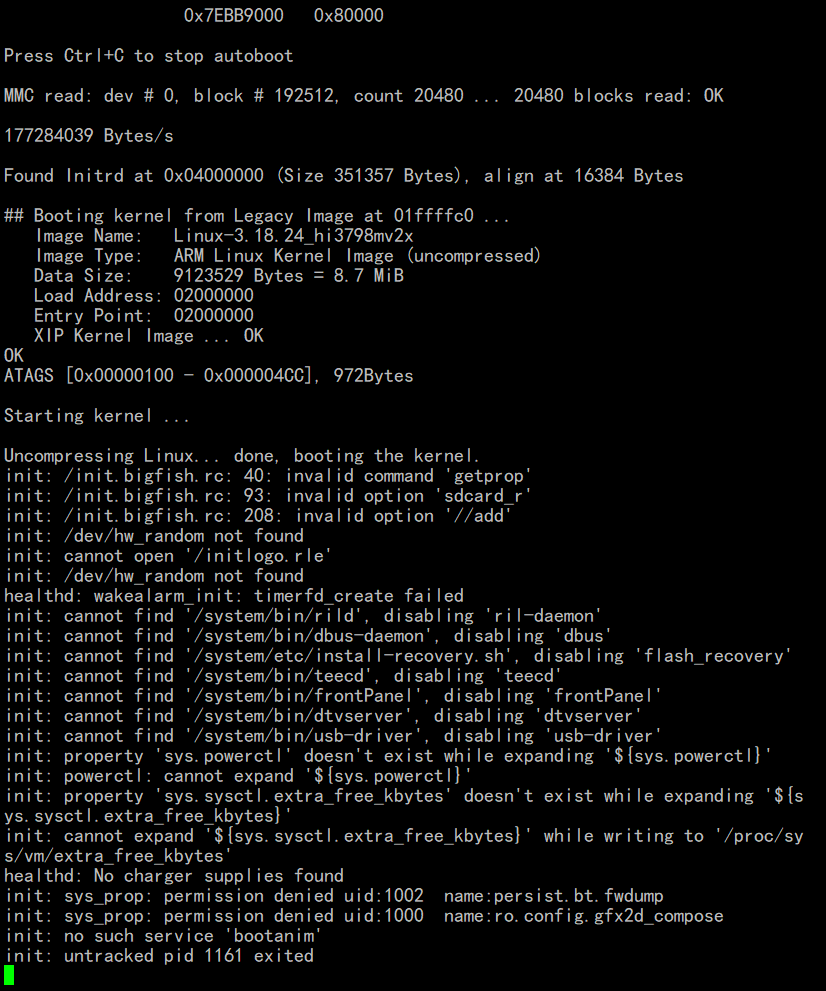Click the 'ATAGS [0x00000100 - 0x000004CC]' line

pos(208,376)
